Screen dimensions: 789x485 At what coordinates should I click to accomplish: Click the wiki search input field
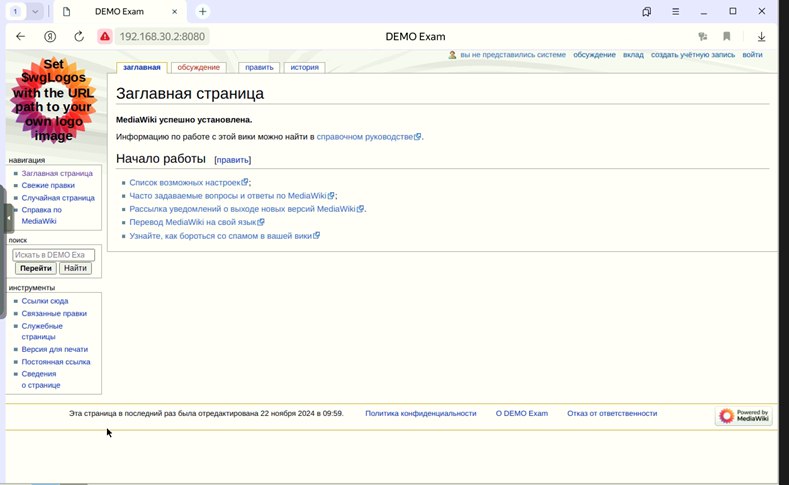[x=53, y=255]
